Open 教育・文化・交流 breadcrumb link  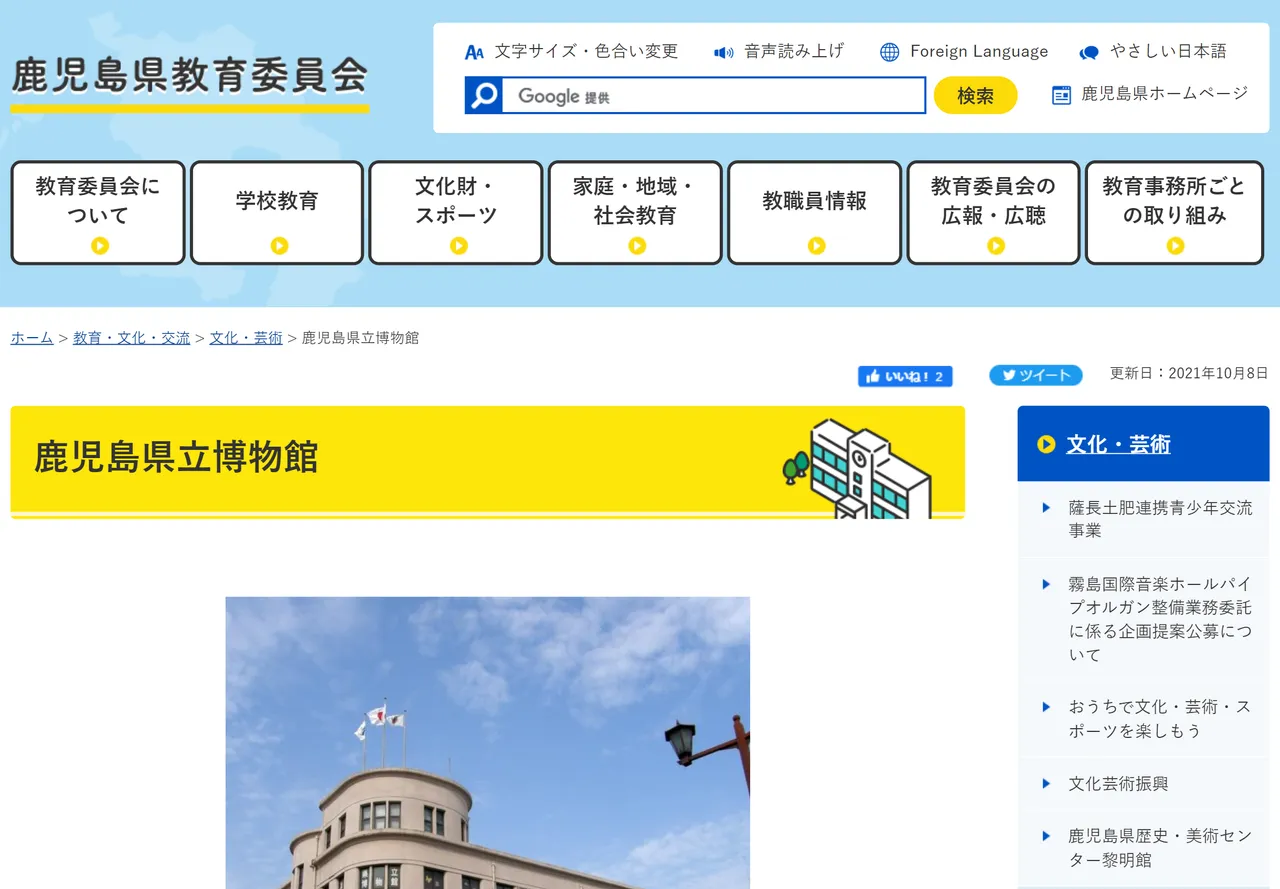click(131, 338)
